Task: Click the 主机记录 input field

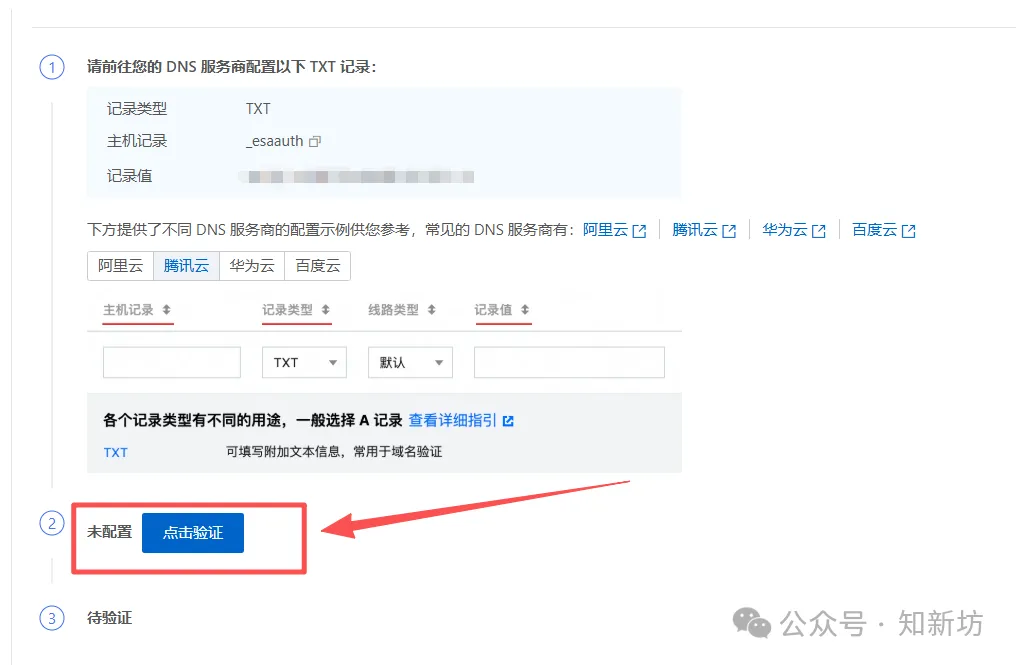Action: click(170, 362)
